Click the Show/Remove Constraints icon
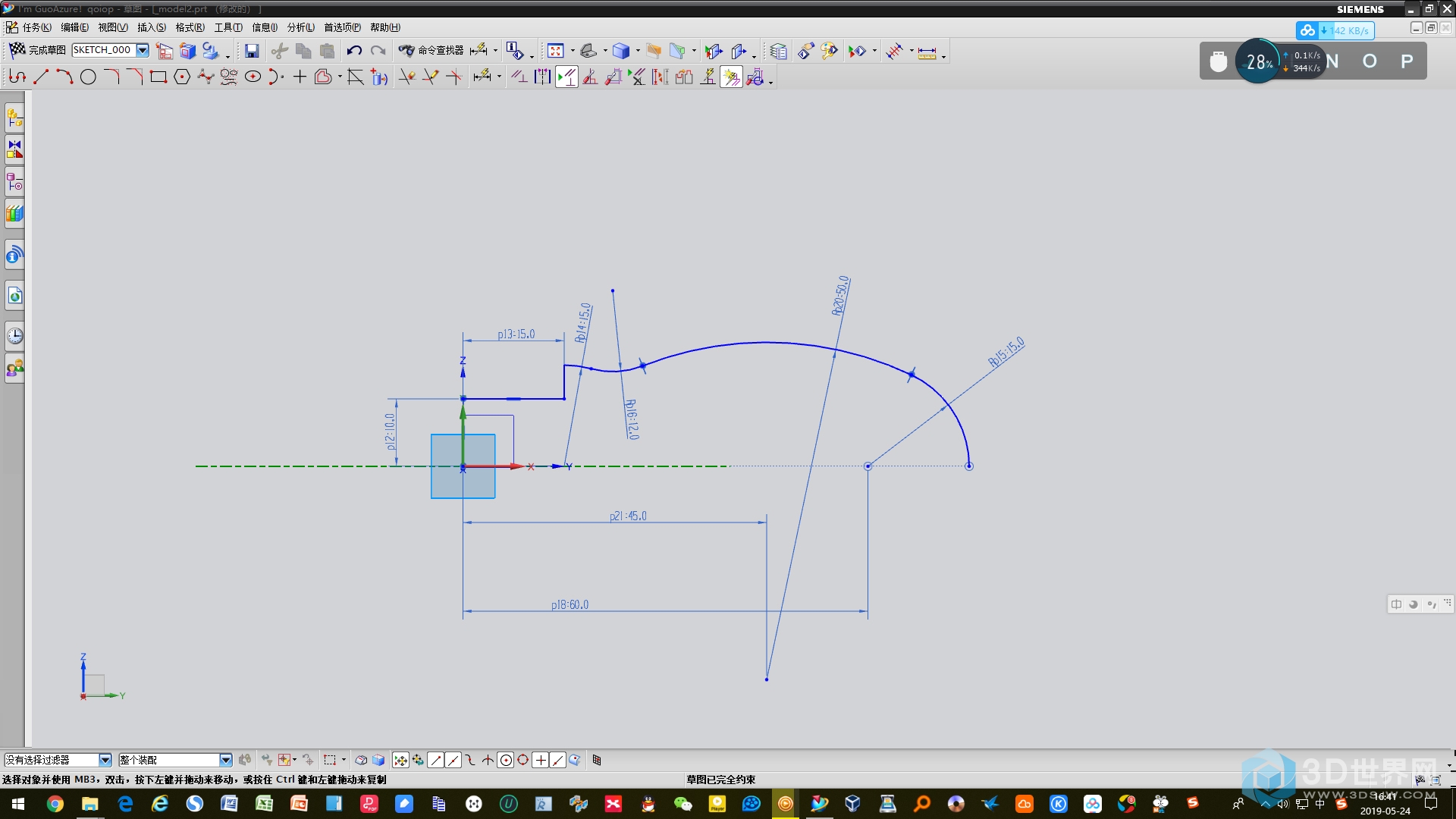This screenshot has height=819, width=1456. (637, 77)
